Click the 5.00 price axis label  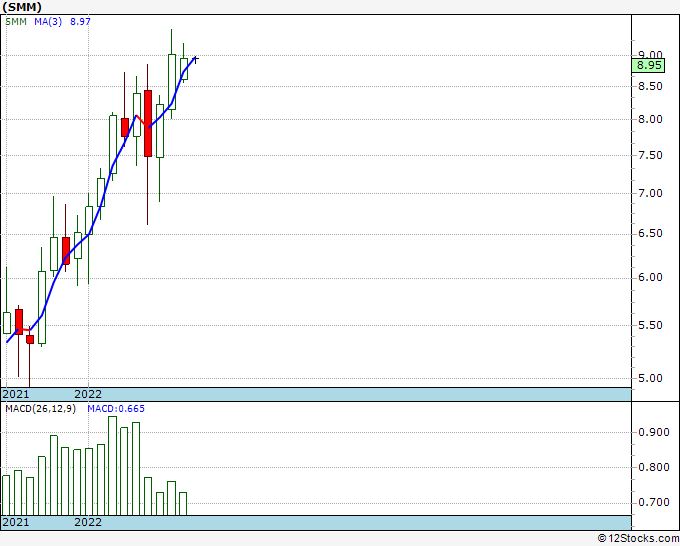click(x=650, y=378)
